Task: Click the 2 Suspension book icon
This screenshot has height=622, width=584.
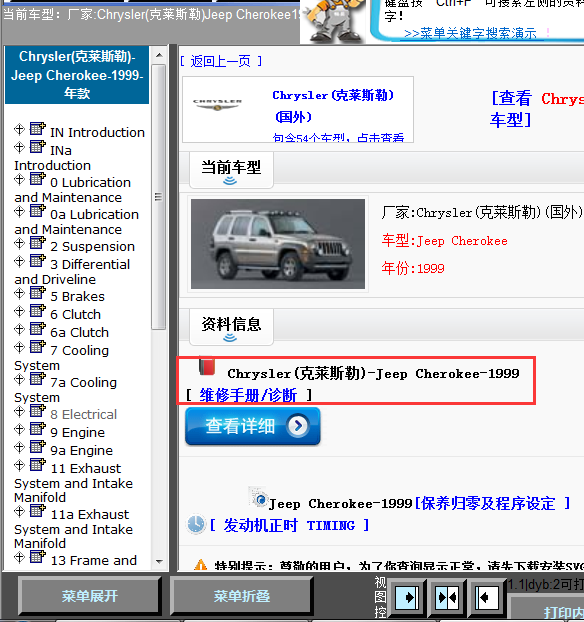Action: pos(38,243)
